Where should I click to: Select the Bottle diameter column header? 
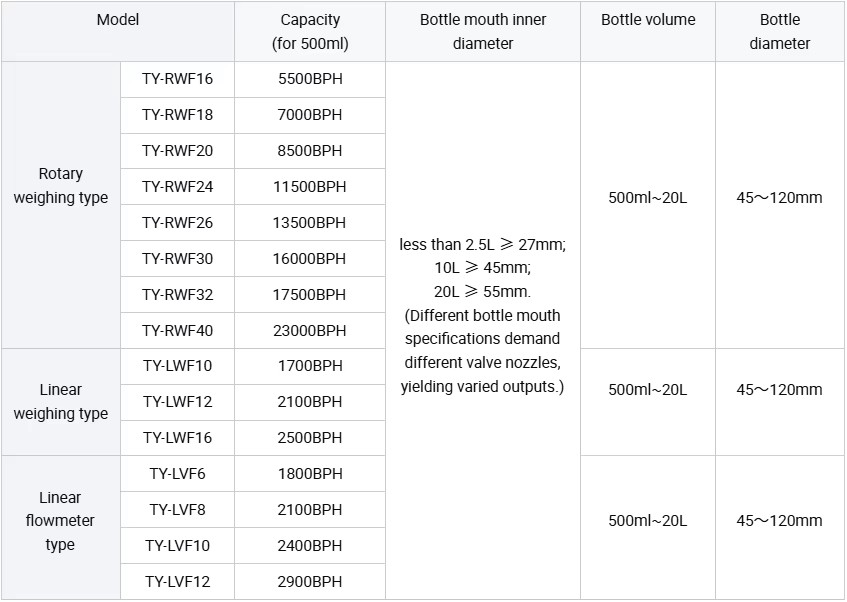(x=780, y=31)
